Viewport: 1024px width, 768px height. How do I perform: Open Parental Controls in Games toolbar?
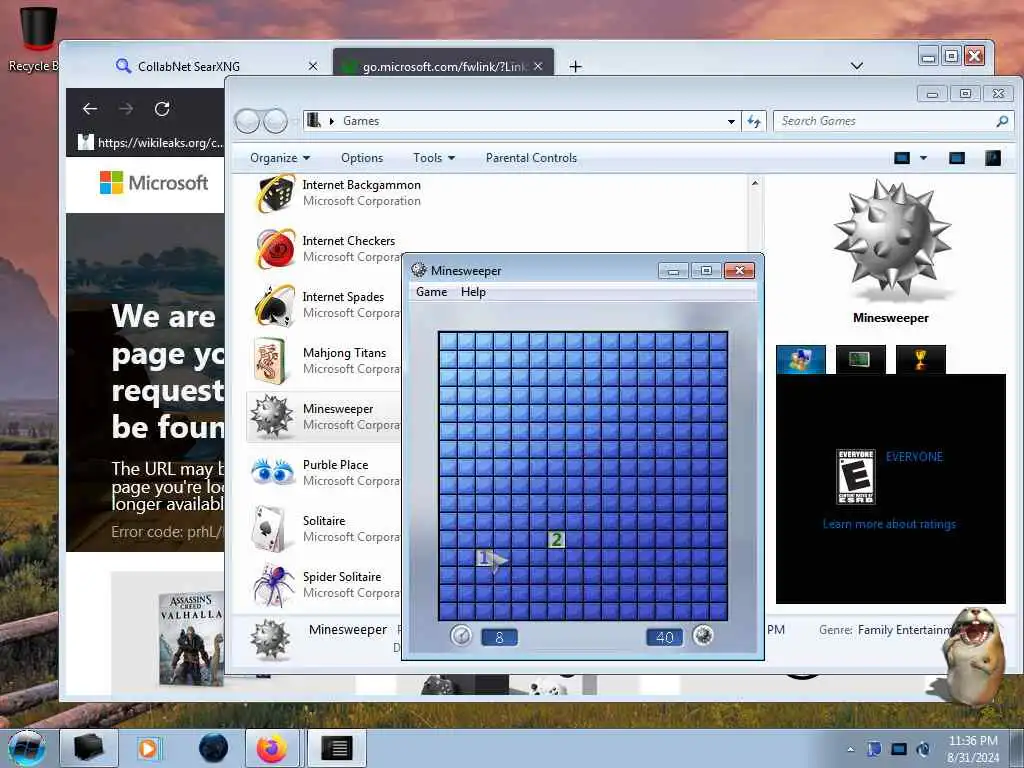pos(532,158)
